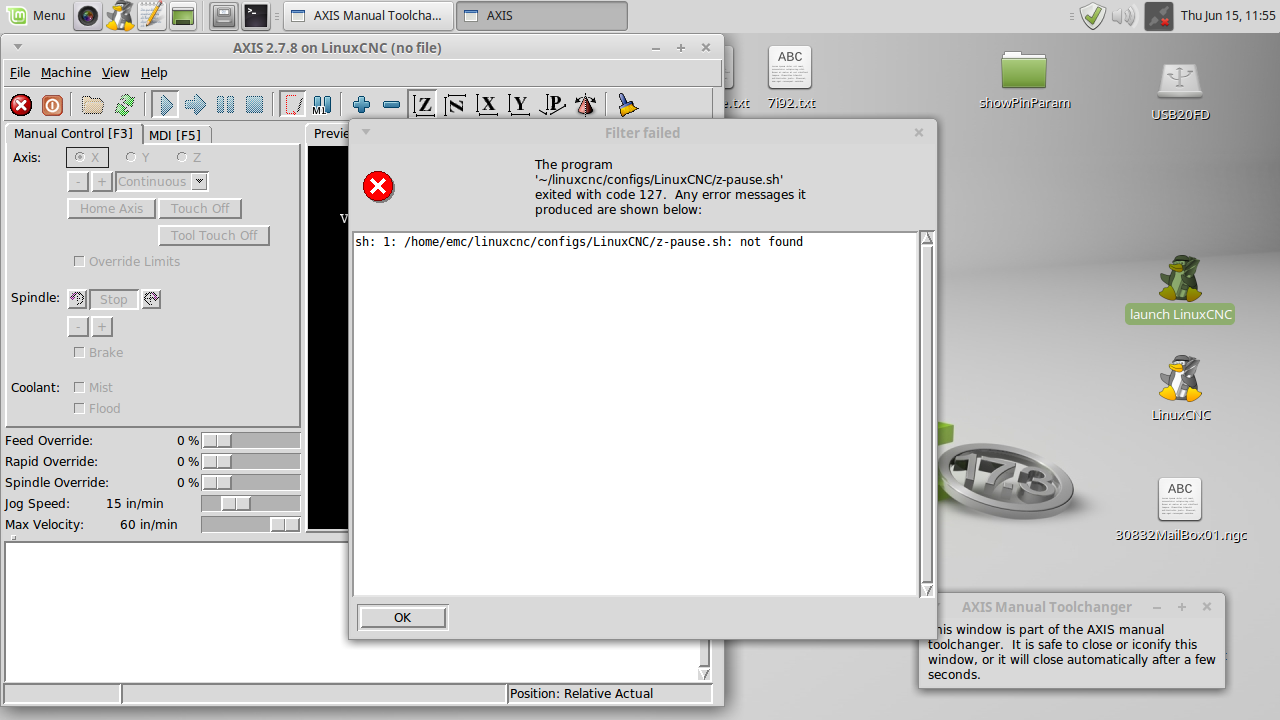Reload the current file
This screenshot has width=1280, height=720.
(x=124, y=104)
